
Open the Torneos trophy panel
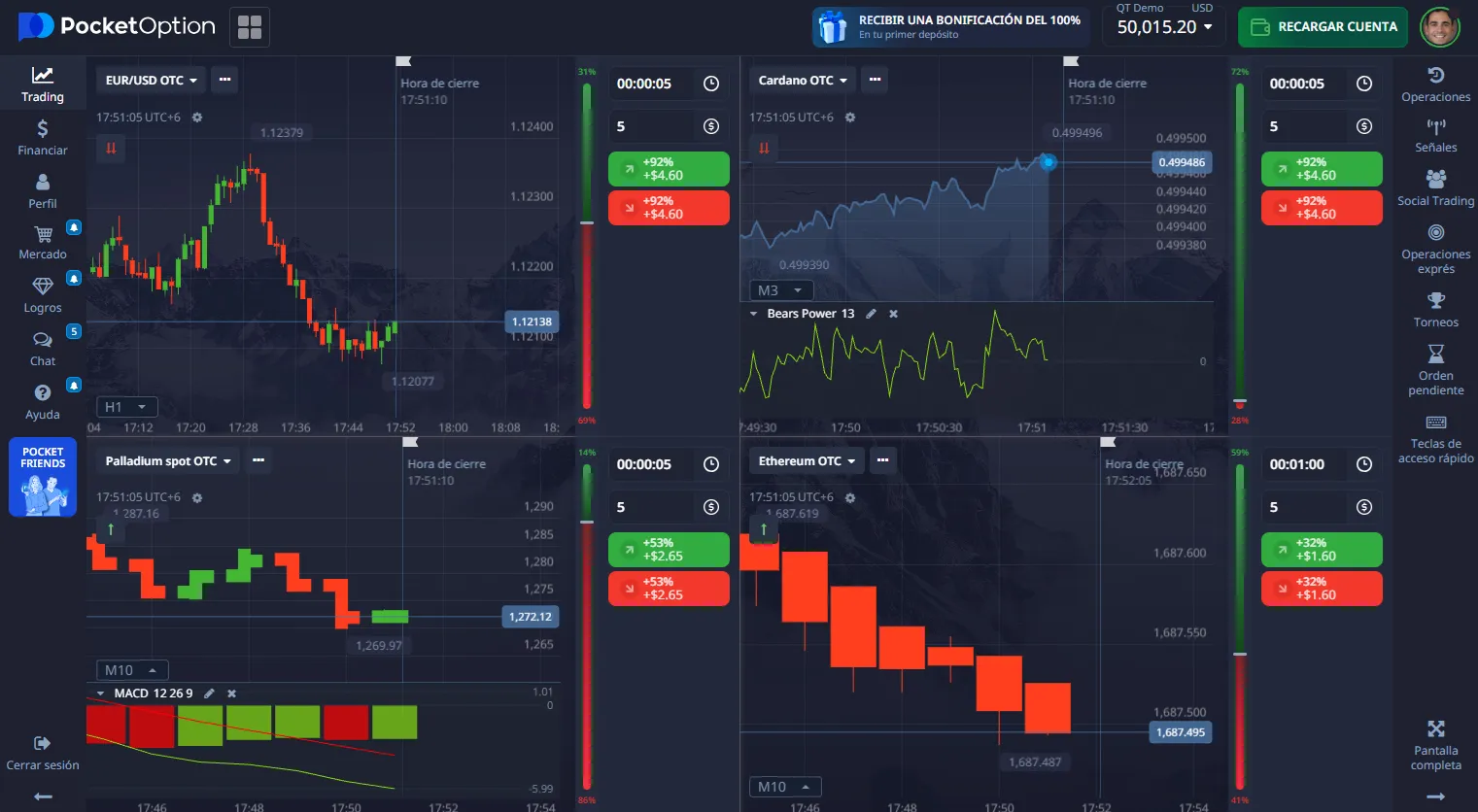coord(1435,310)
